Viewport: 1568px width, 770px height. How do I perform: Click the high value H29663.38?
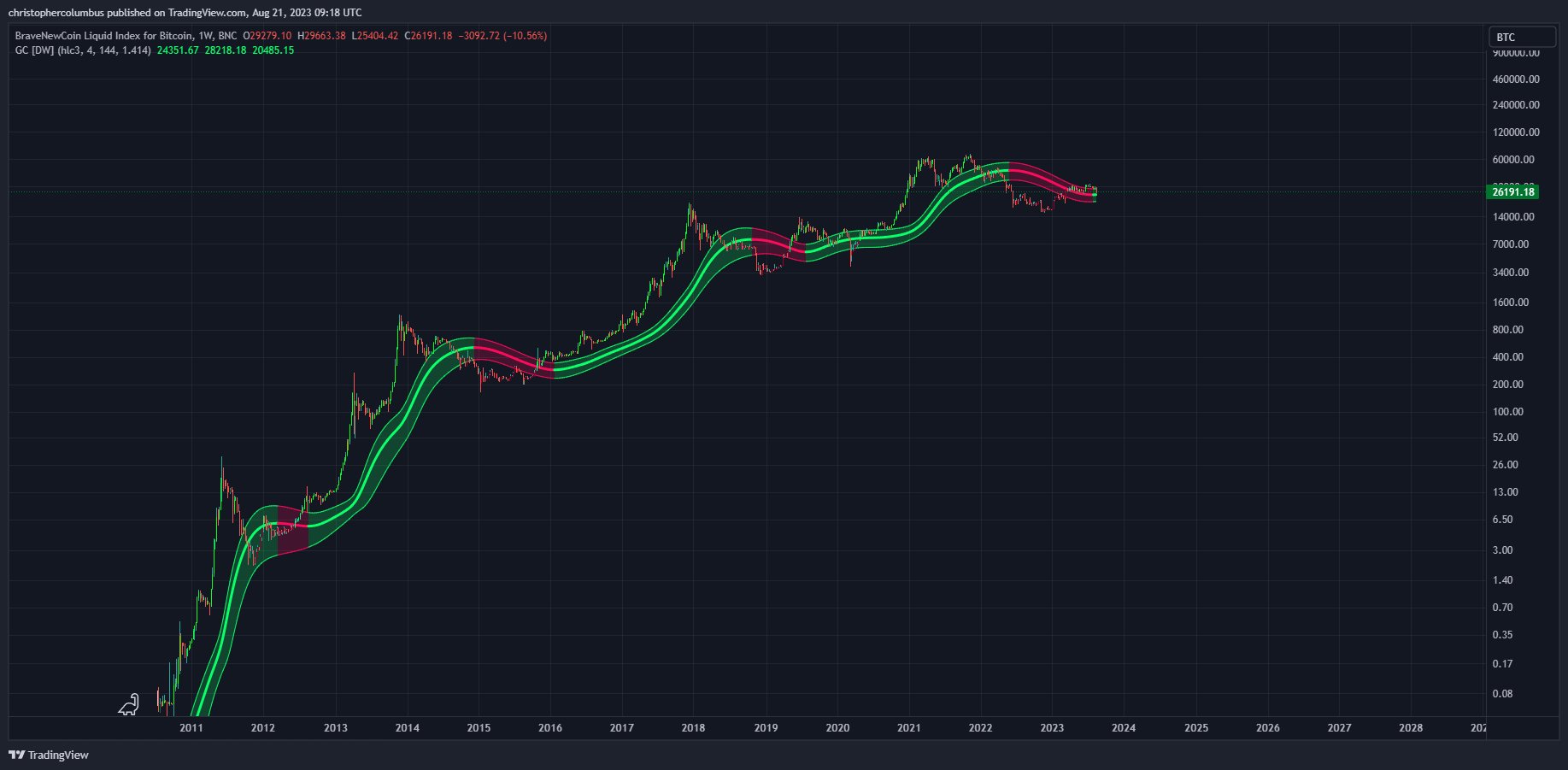point(321,36)
